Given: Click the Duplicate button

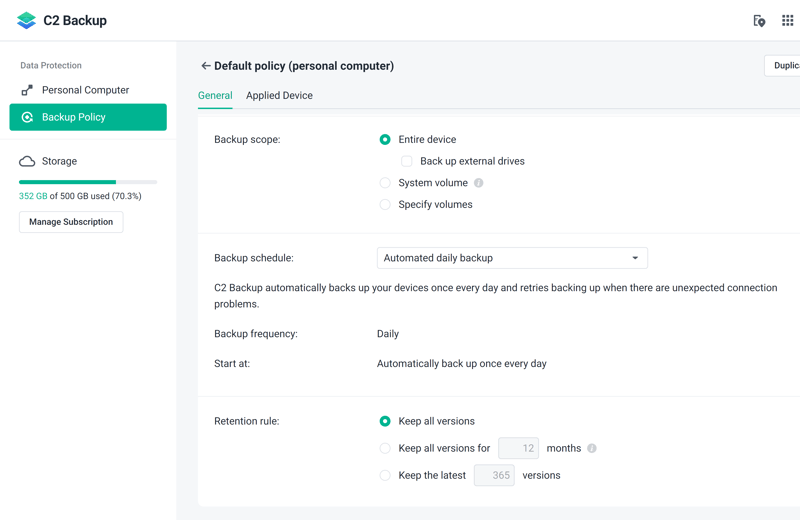Looking at the screenshot, I should pos(784,66).
